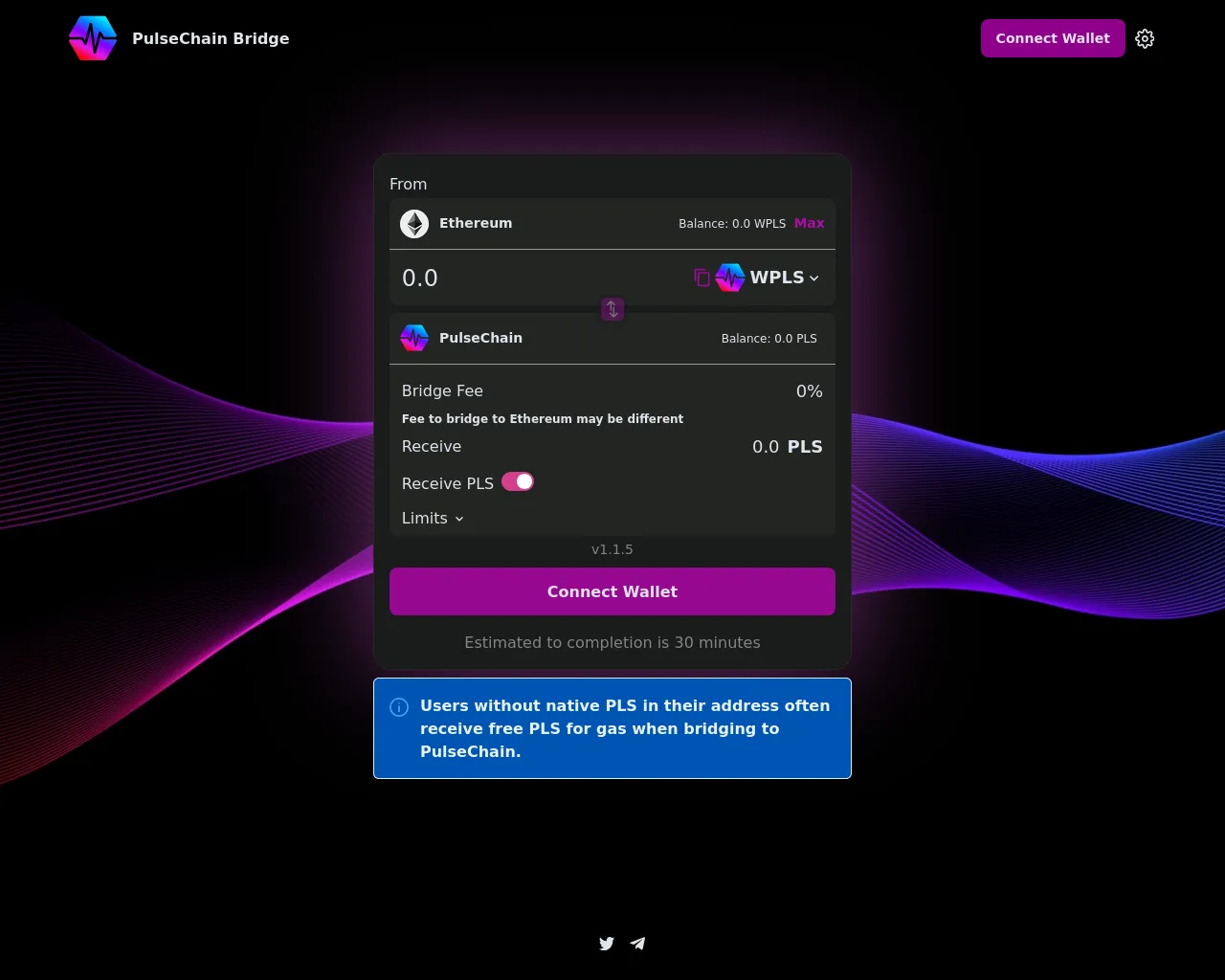Click 'Estimated to completion is 30 minutes'
Image resolution: width=1225 pixels, height=980 pixels.
point(612,642)
